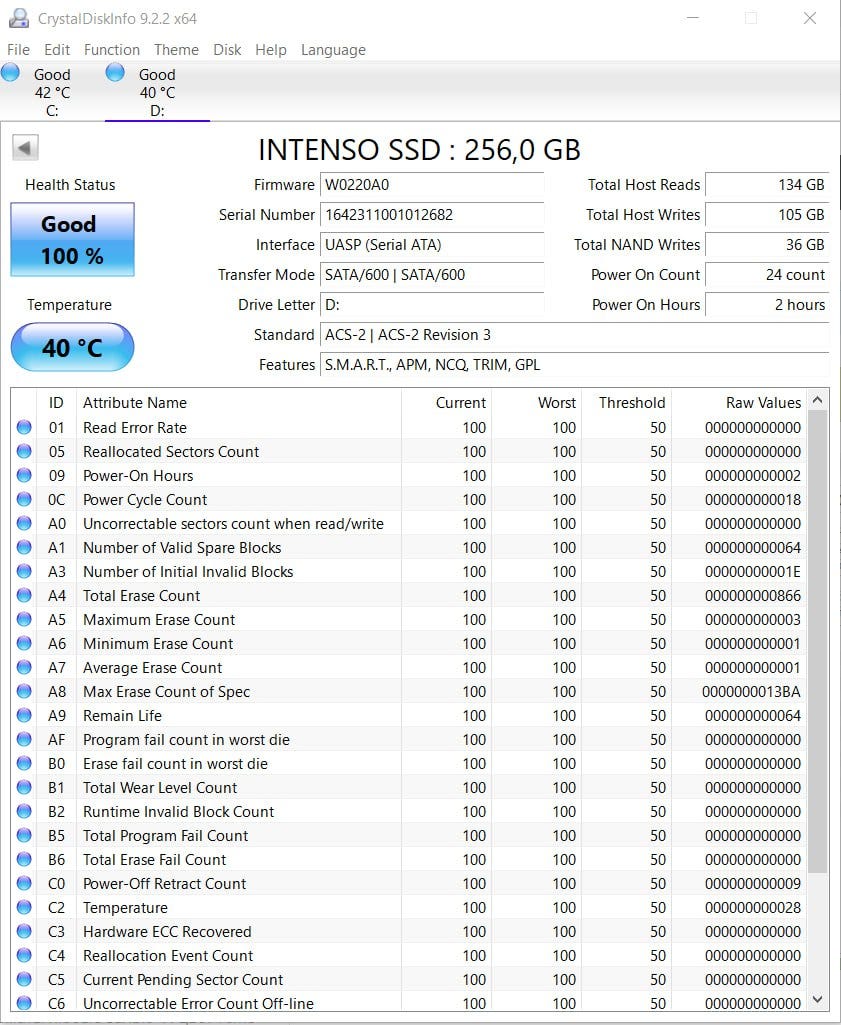Click status orb next to Remain Life
Viewport: 841px width, 1025px height.
(x=24, y=716)
